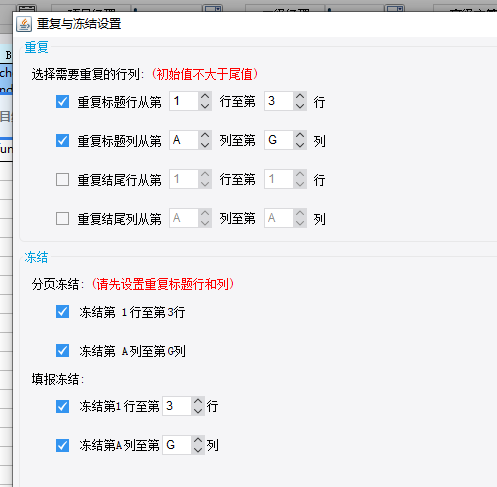The width and height of the screenshot is (497, 487).
Task: Click the 重复标题列 start column field showing A
Action: [184, 140]
